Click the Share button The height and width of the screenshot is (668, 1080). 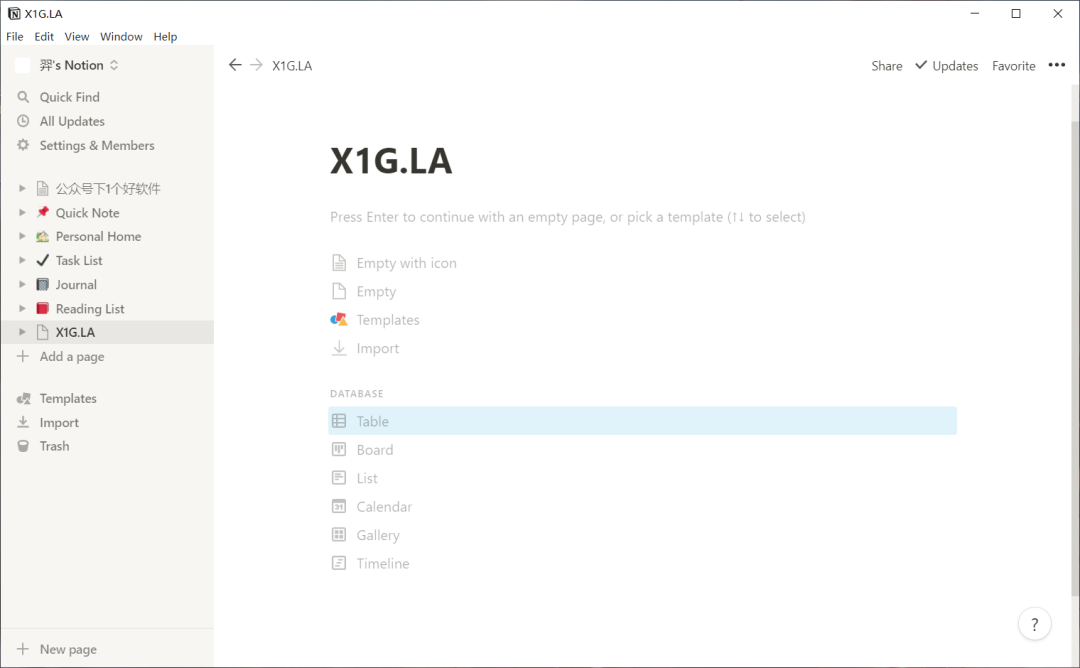coord(886,66)
